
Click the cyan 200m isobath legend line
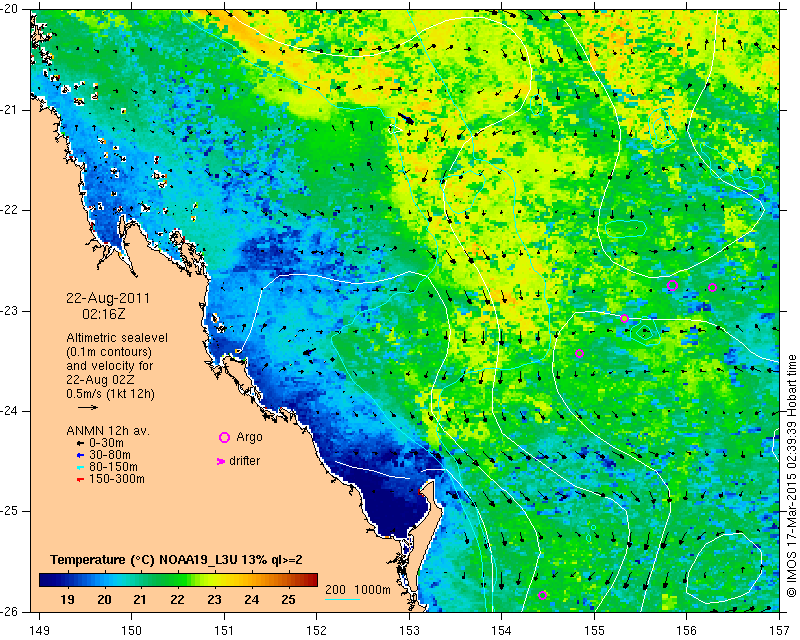342,598
